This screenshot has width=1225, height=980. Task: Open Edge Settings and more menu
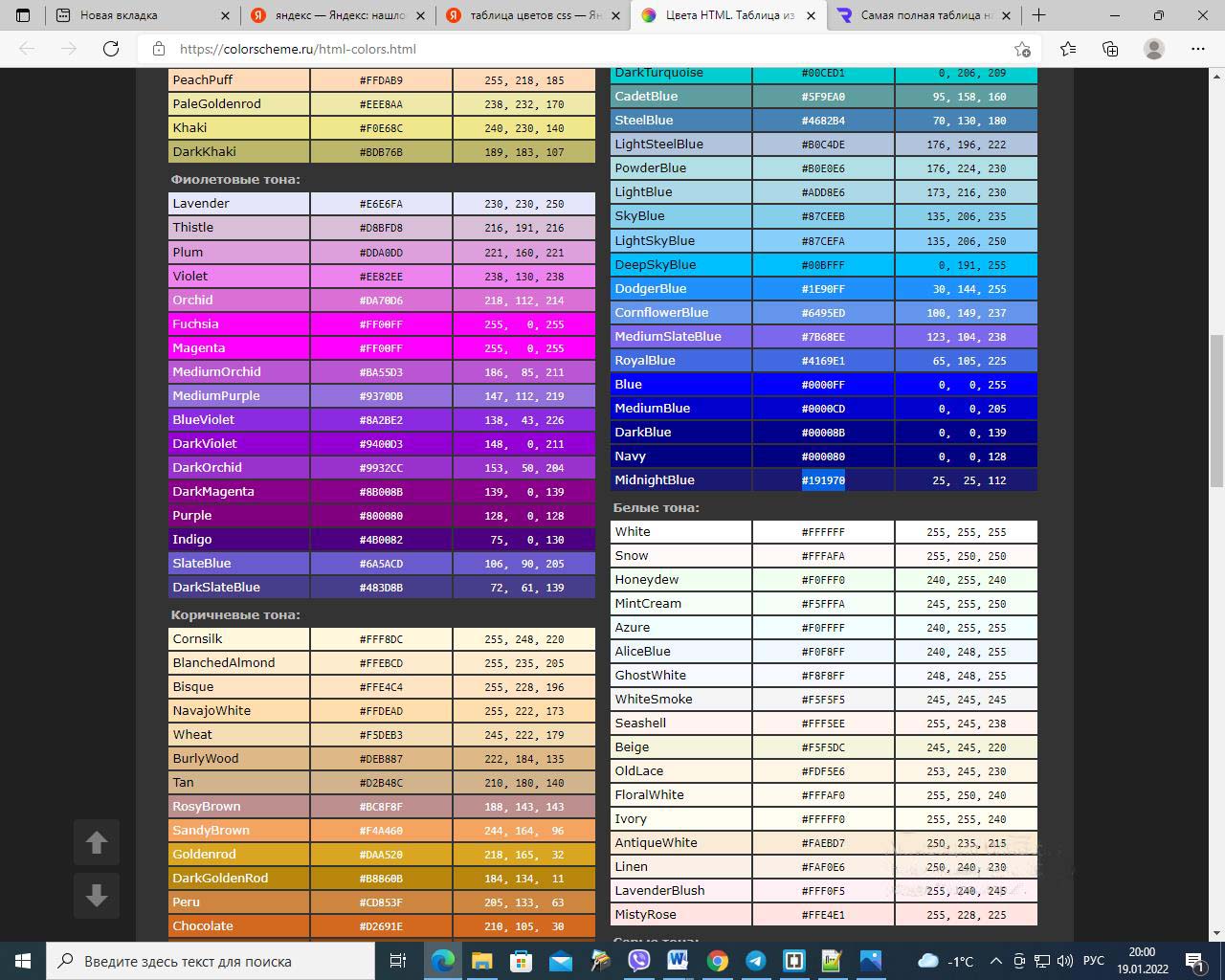[x=1198, y=49]
